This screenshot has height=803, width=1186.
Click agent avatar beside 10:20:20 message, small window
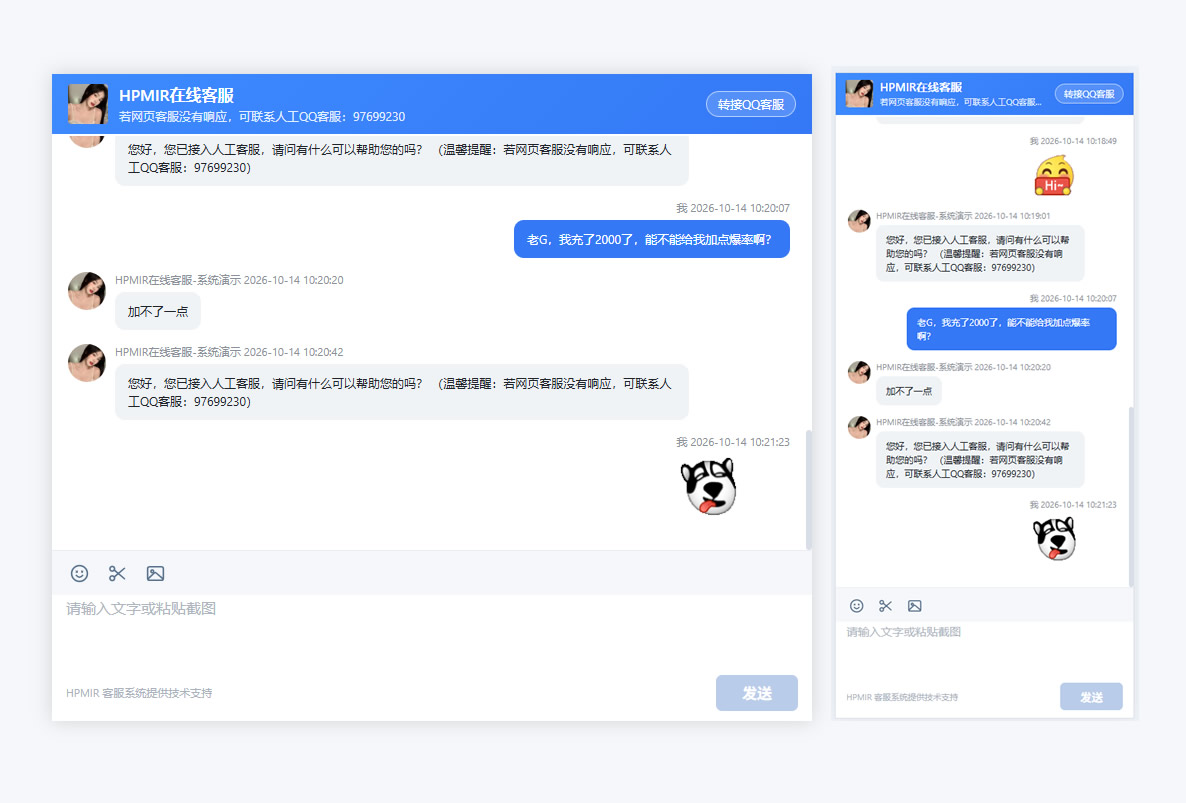point(859,372)
